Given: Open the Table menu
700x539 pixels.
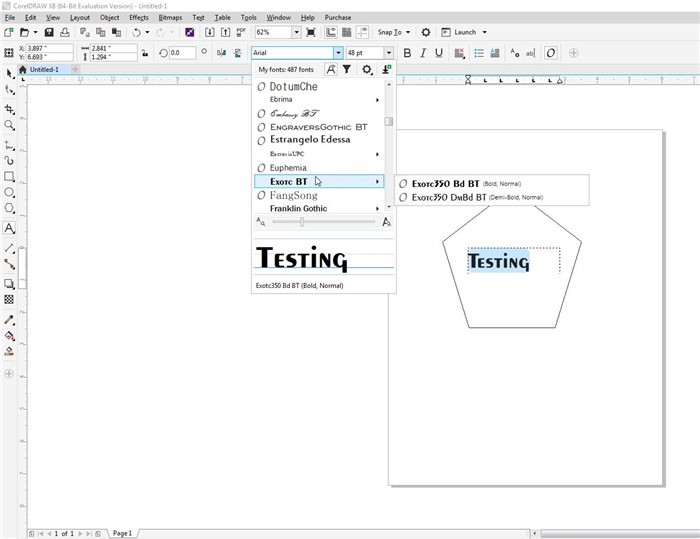Looking at the screenshot, I should pyautogui.click(x=222, y=17).
